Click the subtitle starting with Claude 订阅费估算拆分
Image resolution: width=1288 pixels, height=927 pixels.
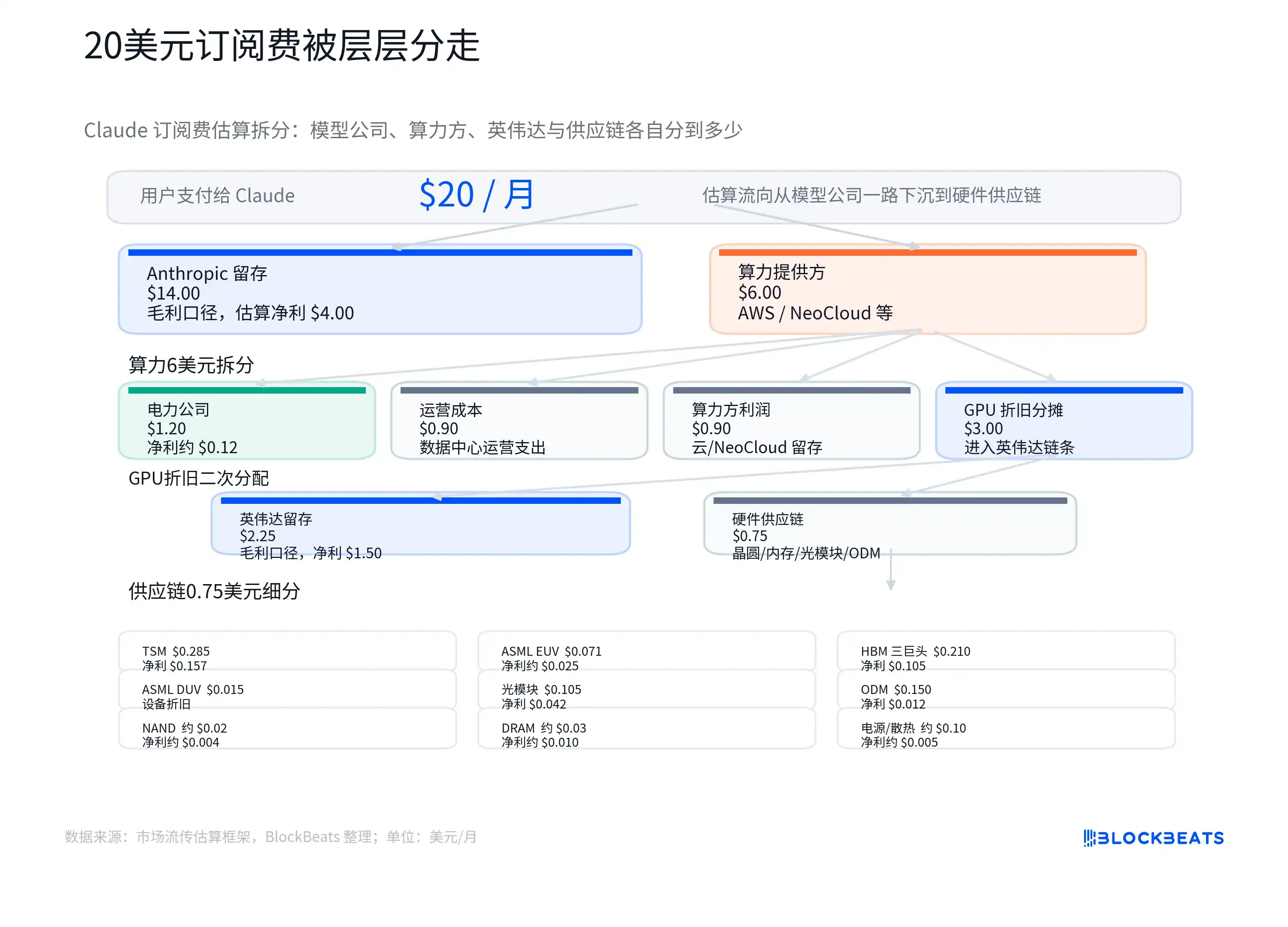click(413, 130)
